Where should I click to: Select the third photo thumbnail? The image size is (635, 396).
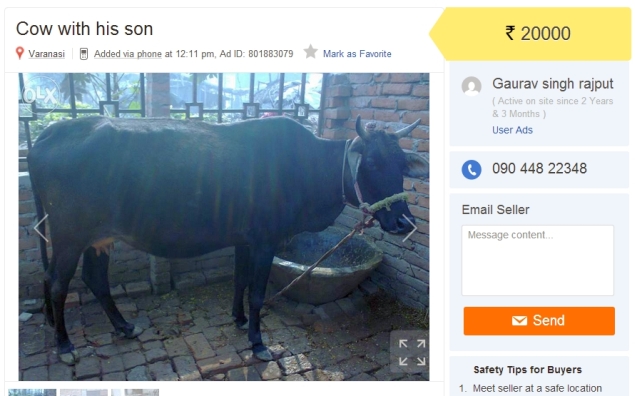click(x=135, y=392)
